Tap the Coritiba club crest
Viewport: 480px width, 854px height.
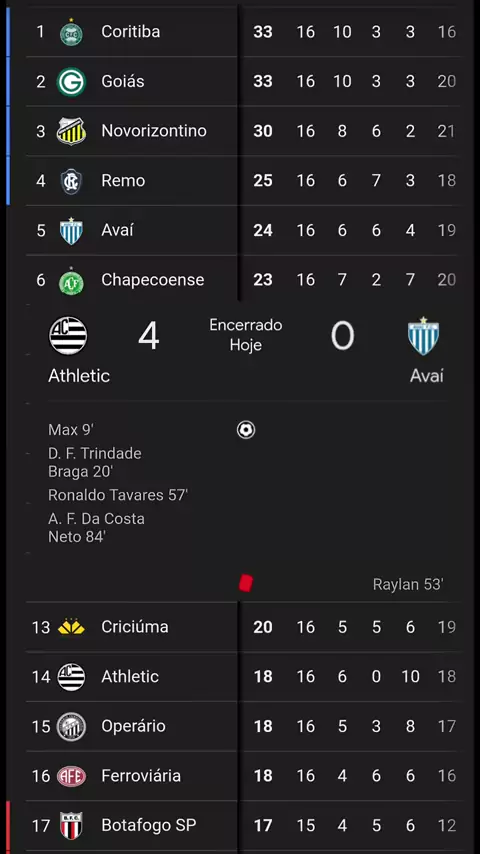pos(71,32)
